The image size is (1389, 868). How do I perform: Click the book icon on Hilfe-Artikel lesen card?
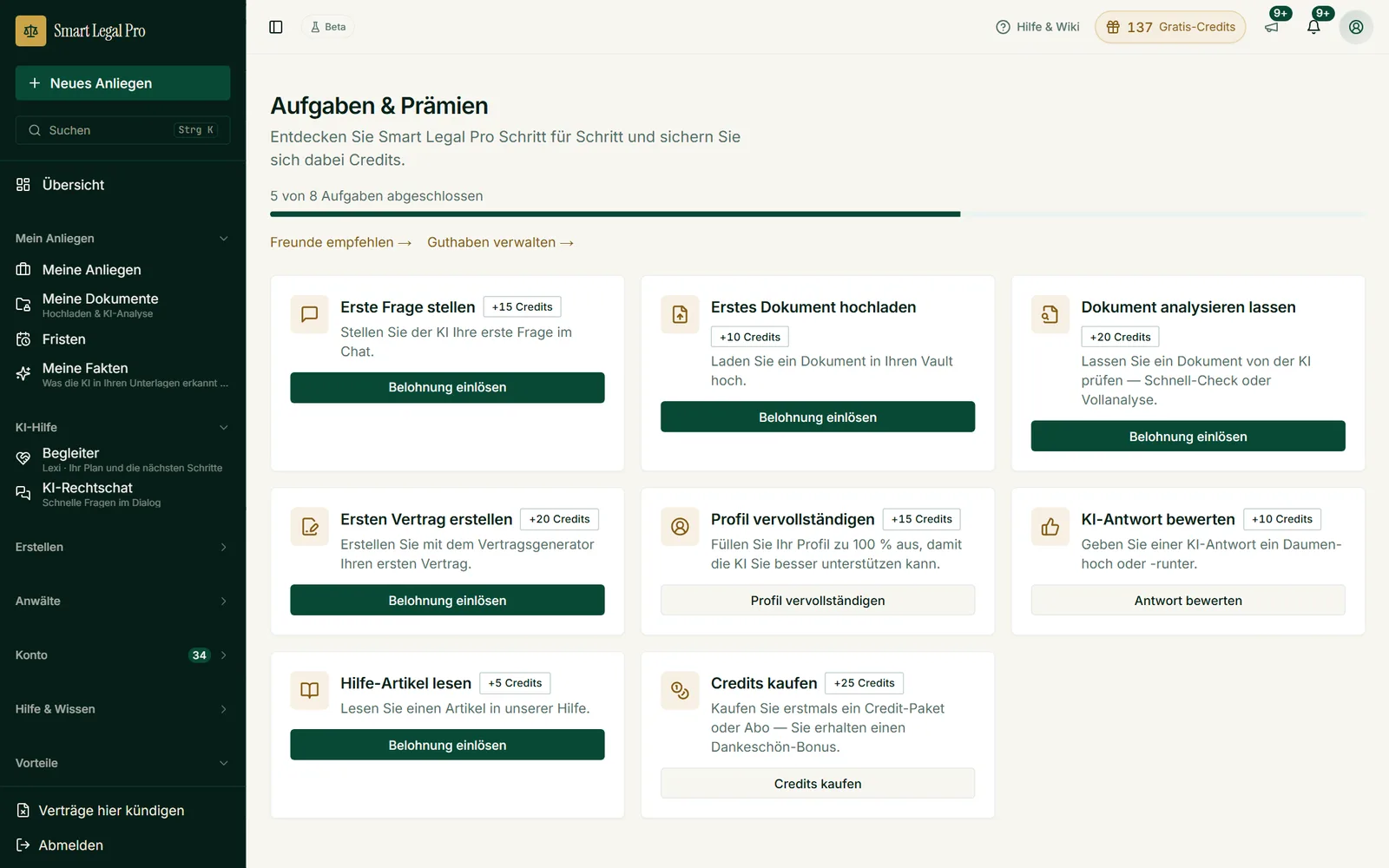pyautogui.click(x=310, y=690)
